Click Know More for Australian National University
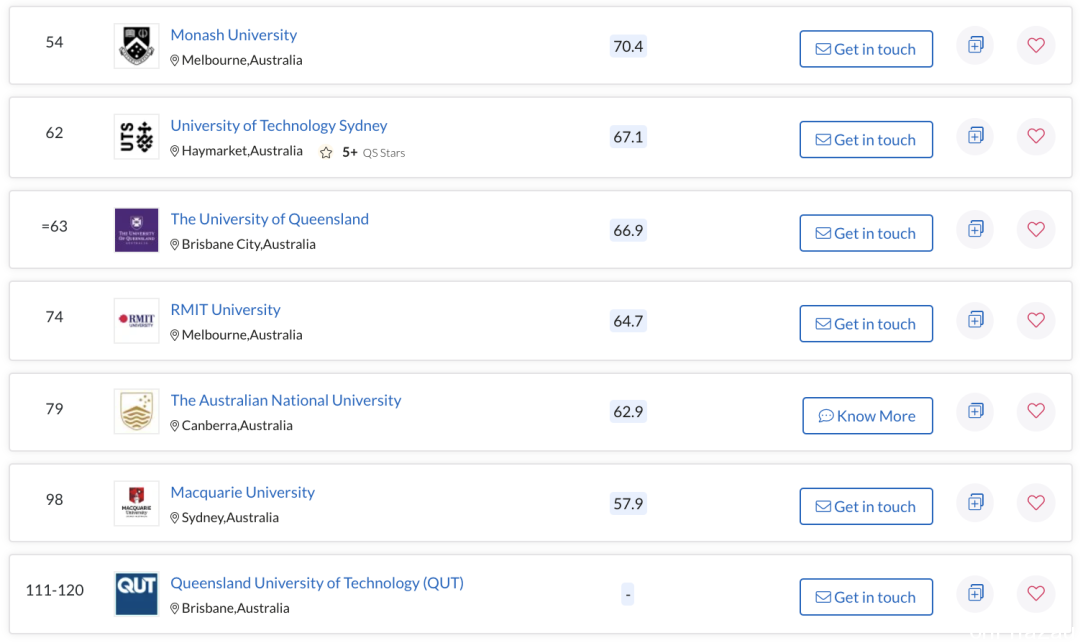Screen dimensions: 1080x643 coord(867,416)
